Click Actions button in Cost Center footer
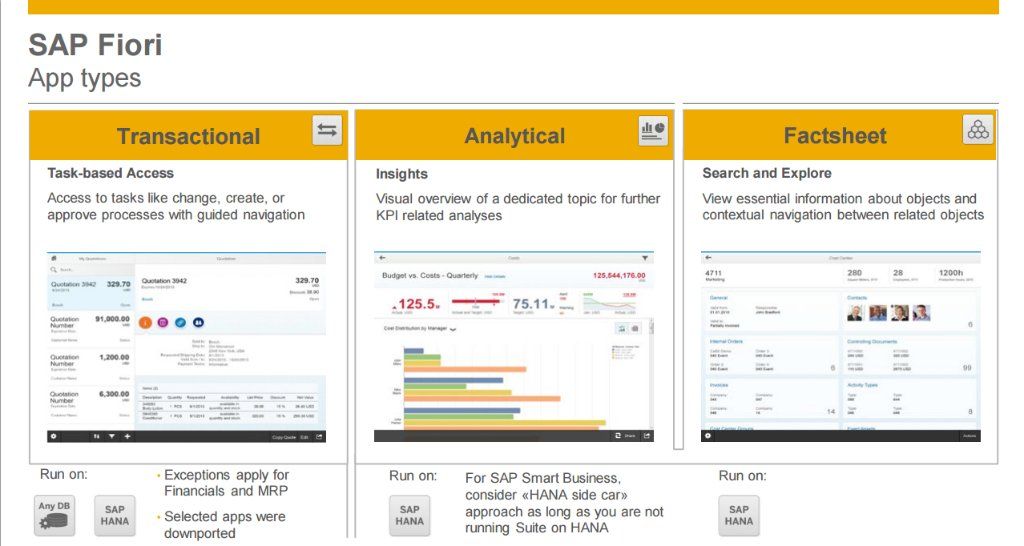Image resolution: width=1024 pixels, height=546 pixels. pyautogui.click(x=969, y=436)
